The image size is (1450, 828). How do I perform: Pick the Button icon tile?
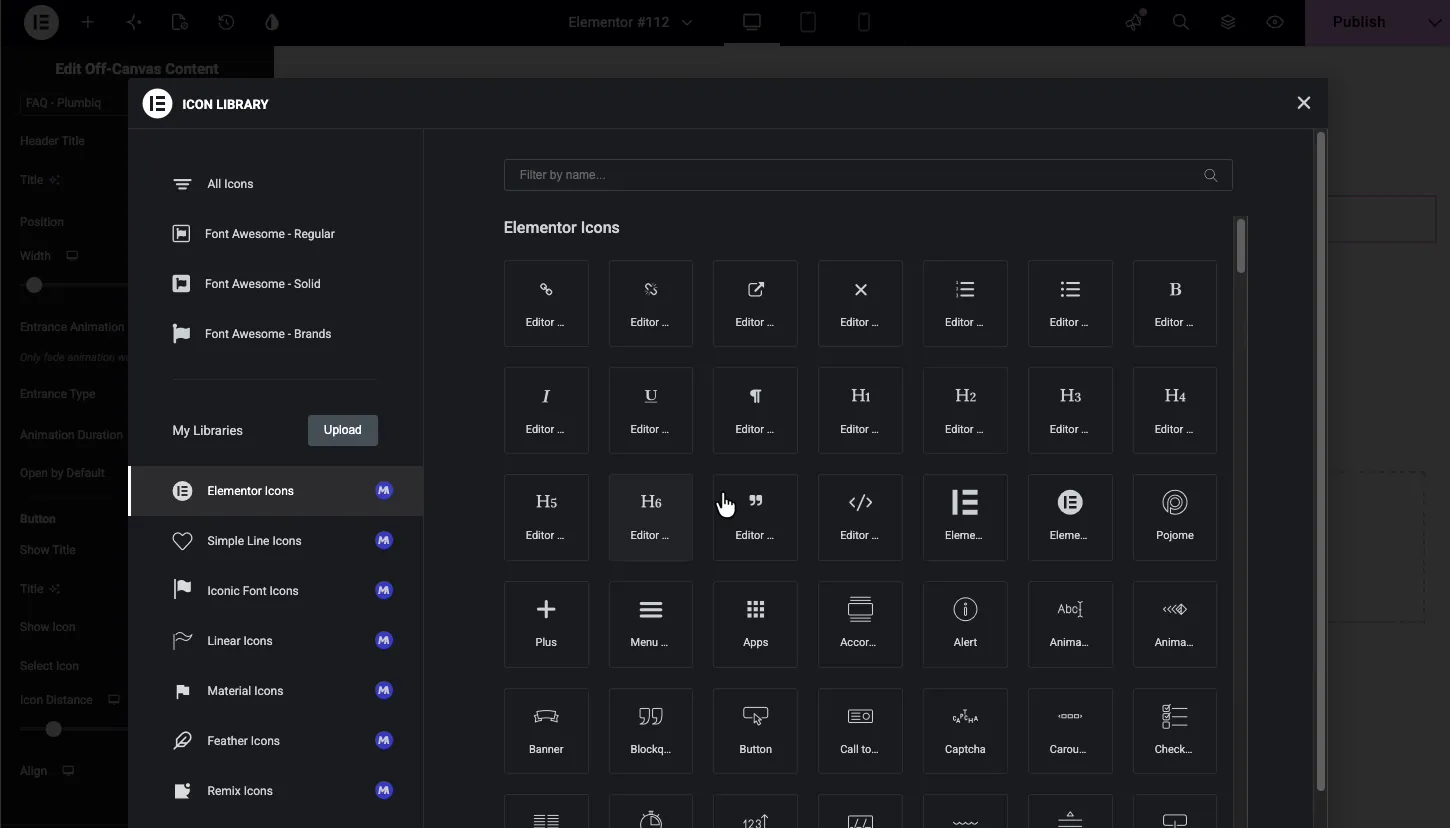[756, 731]
